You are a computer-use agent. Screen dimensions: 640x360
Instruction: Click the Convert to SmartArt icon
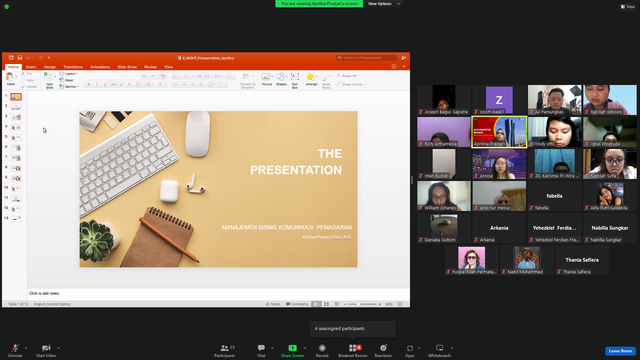(246, 77)
